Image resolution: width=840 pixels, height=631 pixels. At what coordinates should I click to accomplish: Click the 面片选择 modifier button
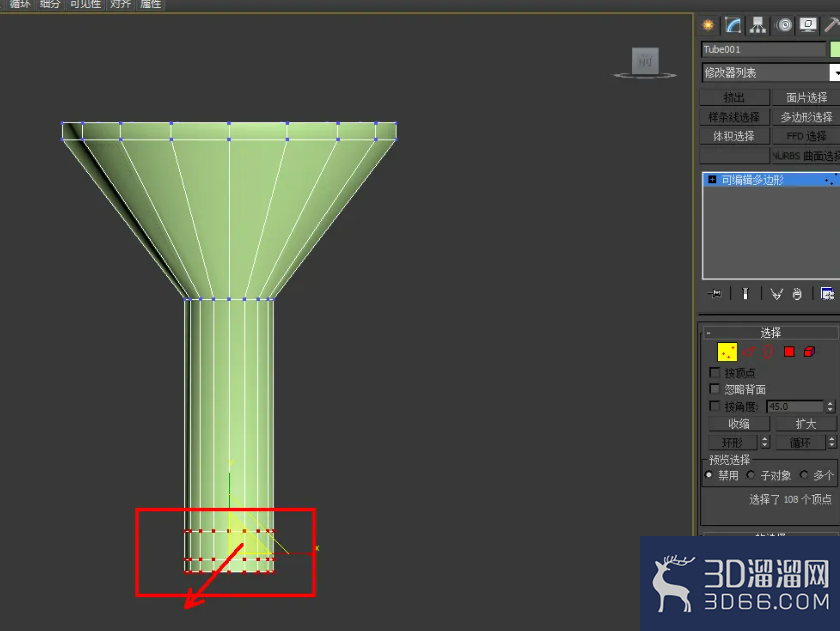click(x=806, y=97)
